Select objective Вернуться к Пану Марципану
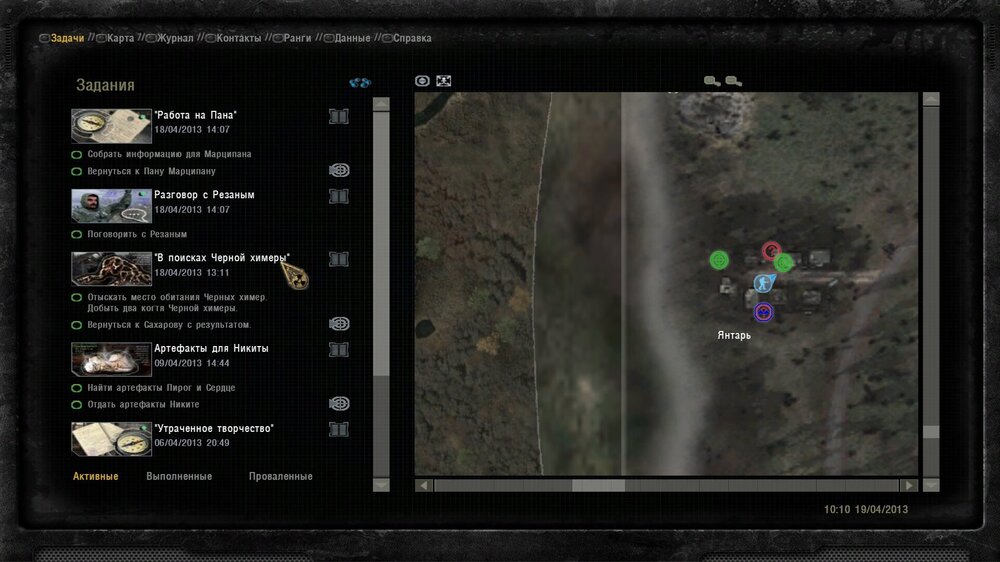 (x=151, y=172)
